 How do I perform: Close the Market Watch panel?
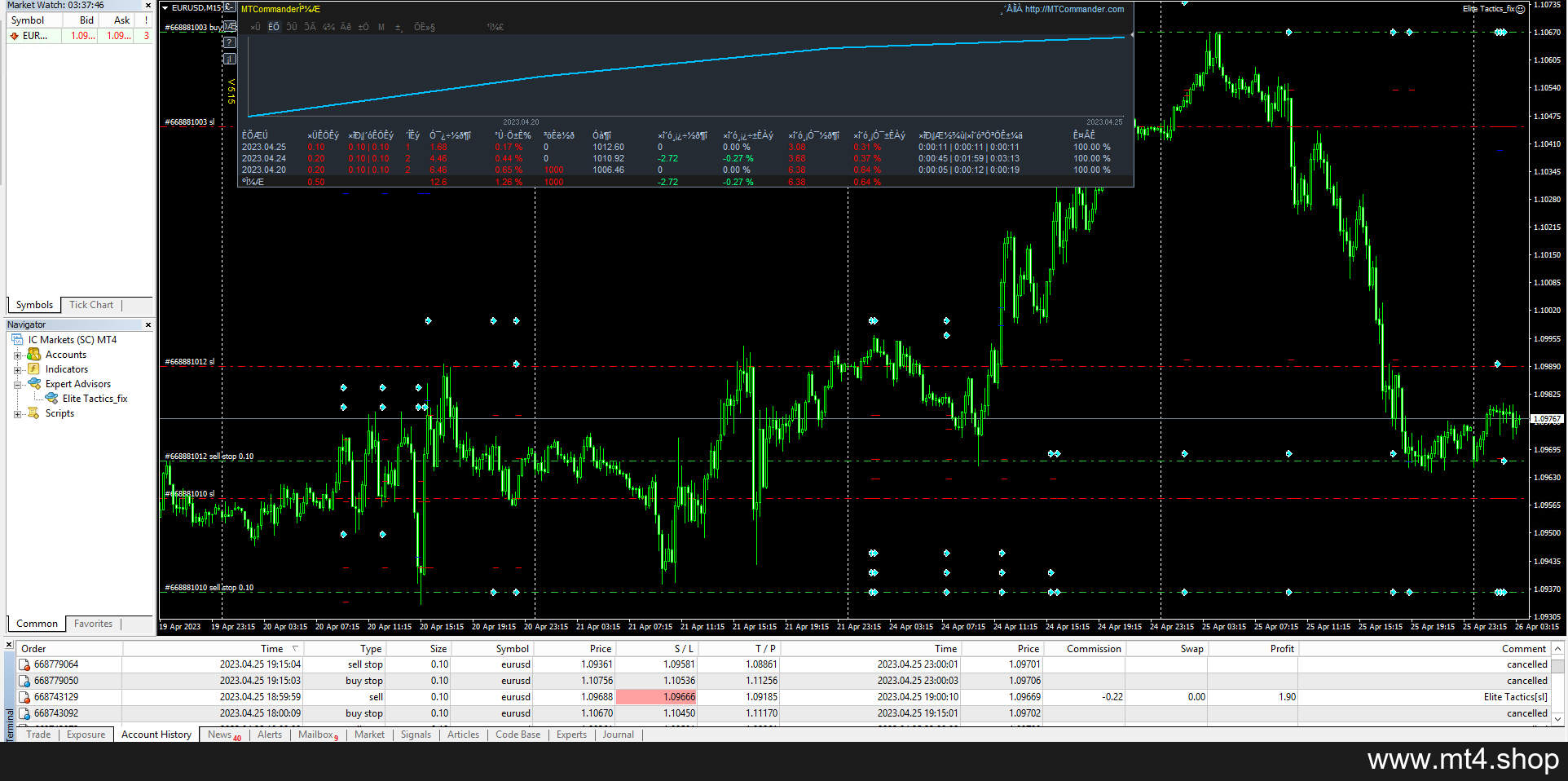pos(148,5)
